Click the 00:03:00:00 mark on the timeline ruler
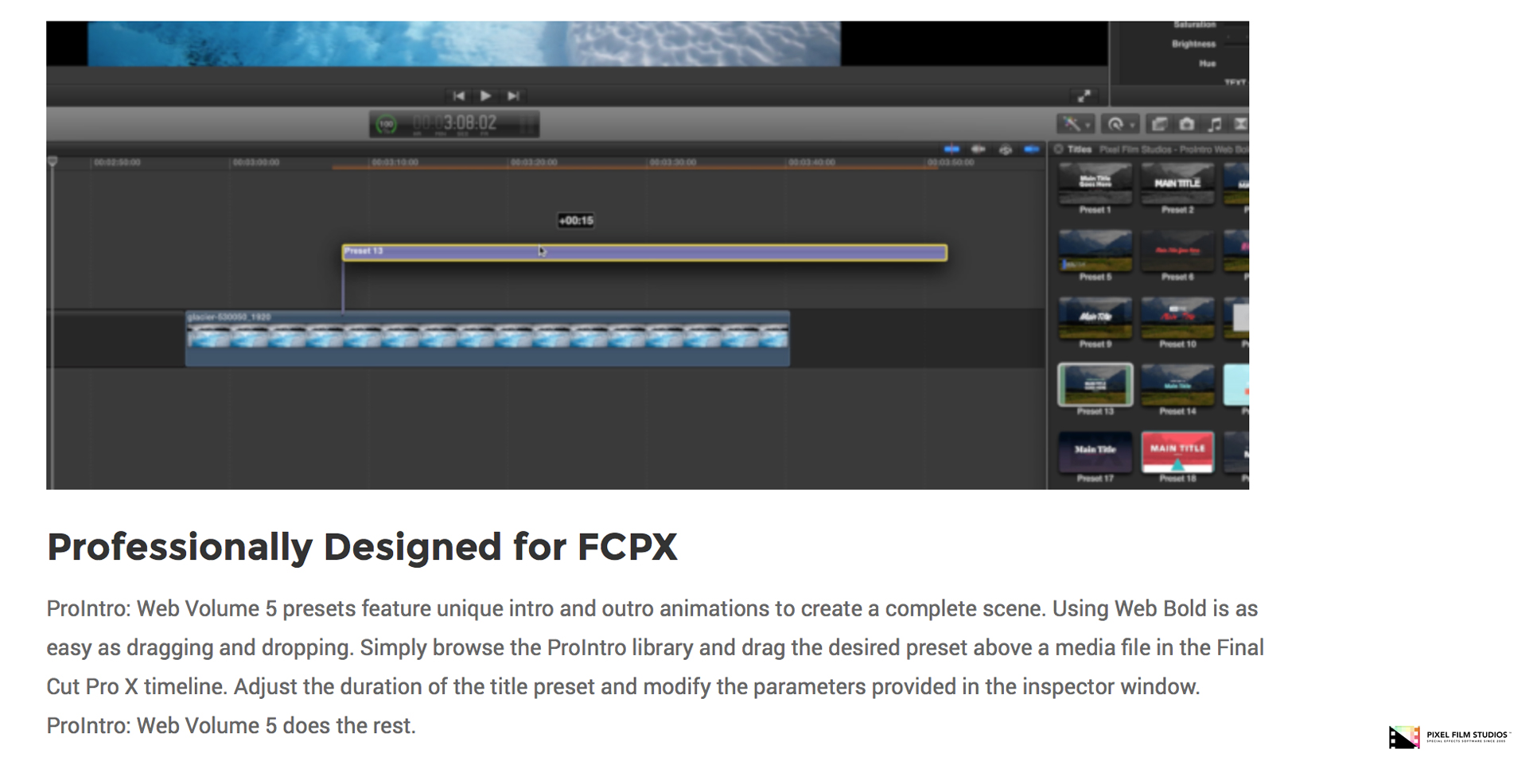 (x=255, y=162)
